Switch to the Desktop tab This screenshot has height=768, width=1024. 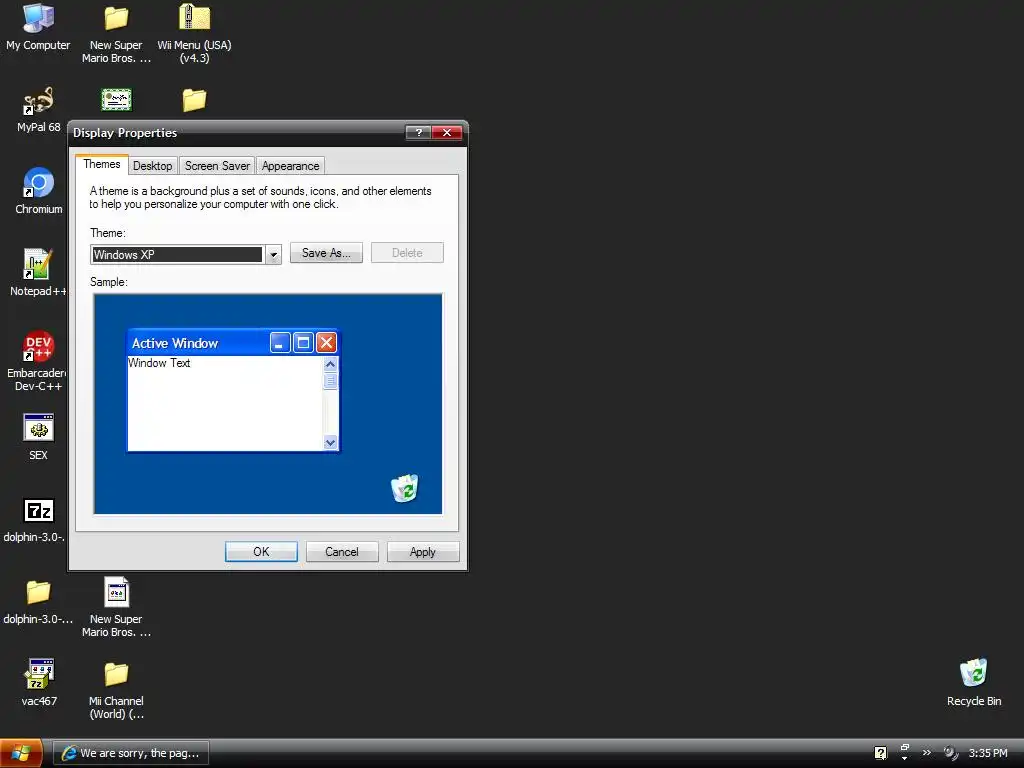click(152, 166)
